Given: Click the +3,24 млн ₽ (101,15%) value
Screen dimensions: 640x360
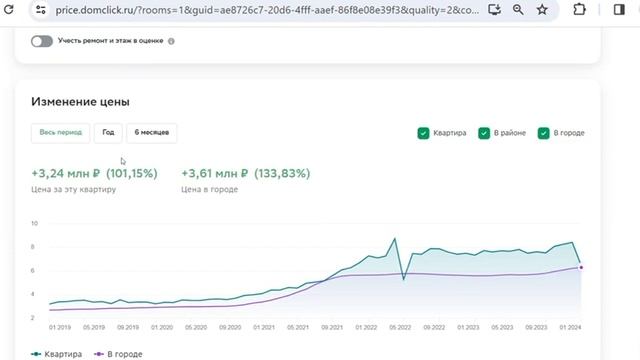Looking at the screenshot, I should [94, 173].
